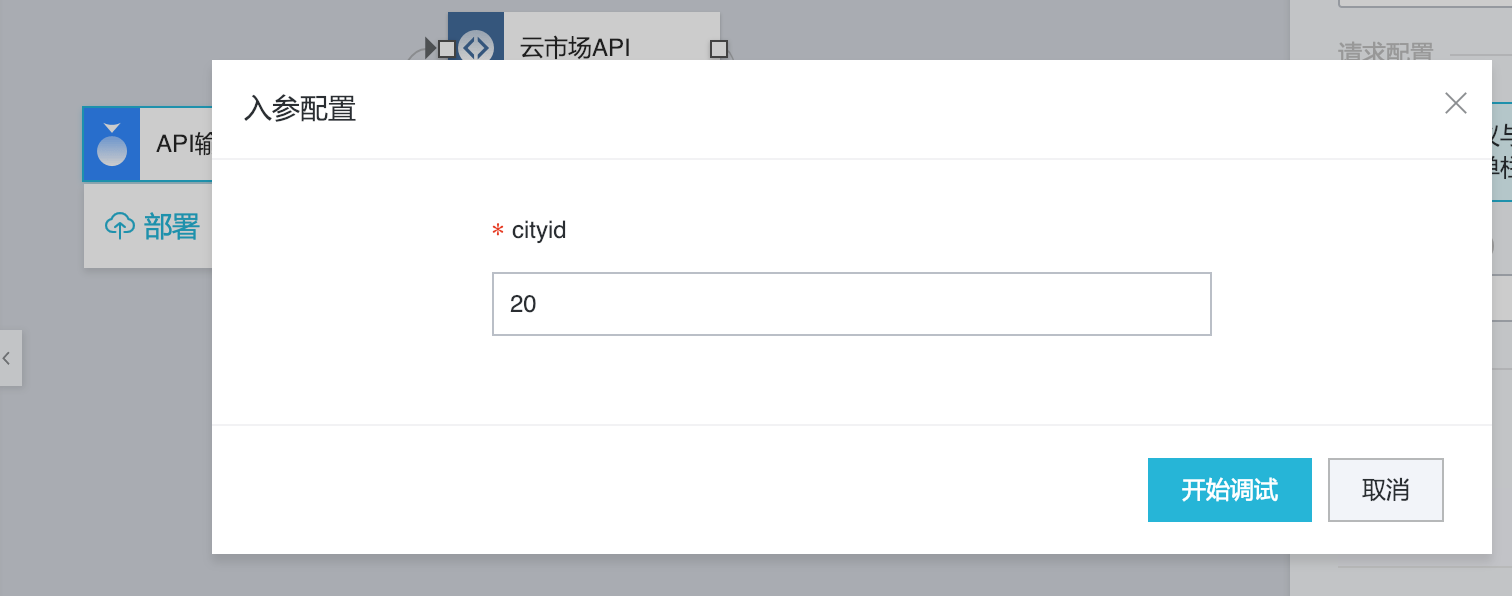This screenshot has width=1512, height=596.
Task: Select the 云市场API node title
Action: coord(575,47)
